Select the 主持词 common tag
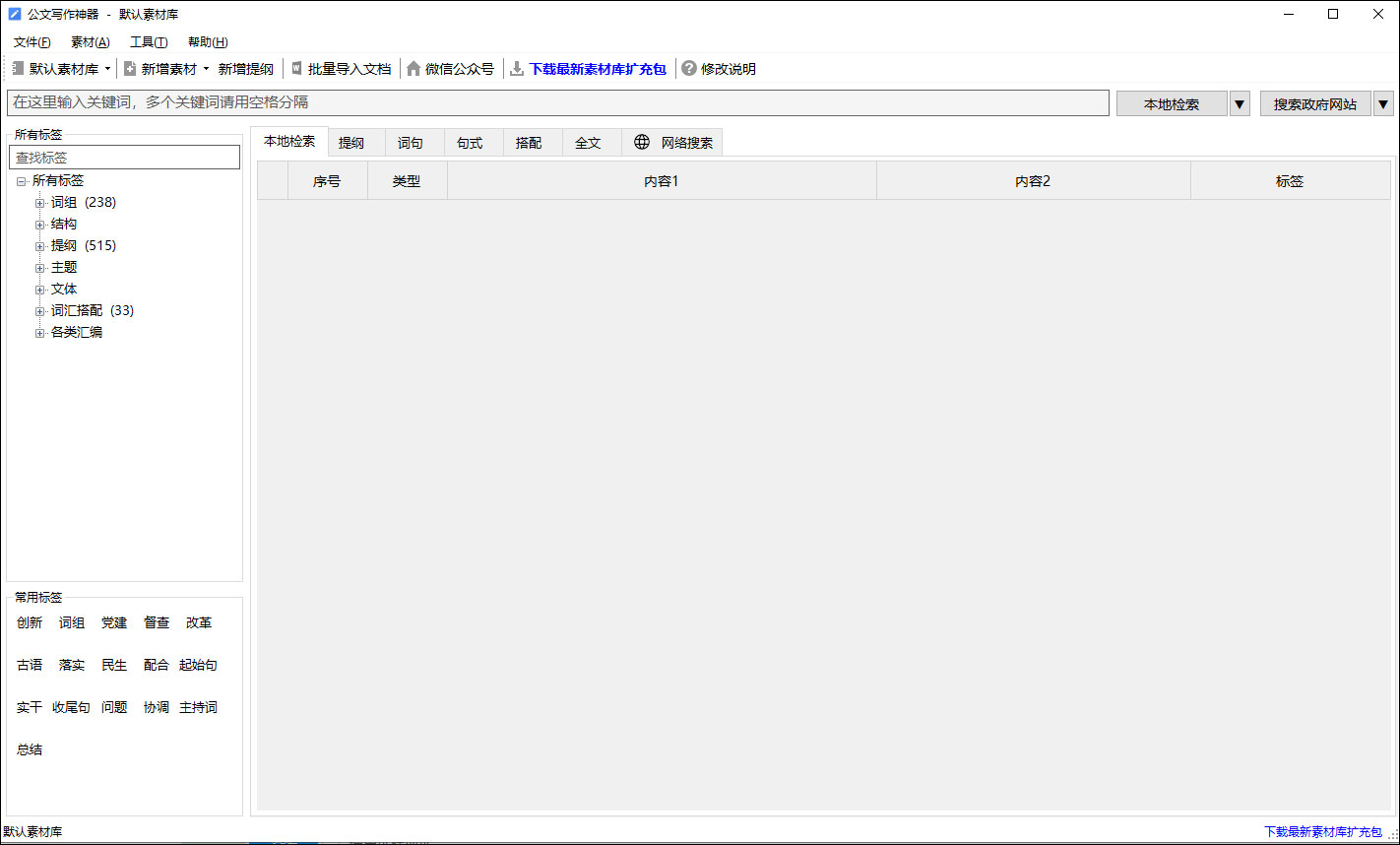 coord(199,707)
